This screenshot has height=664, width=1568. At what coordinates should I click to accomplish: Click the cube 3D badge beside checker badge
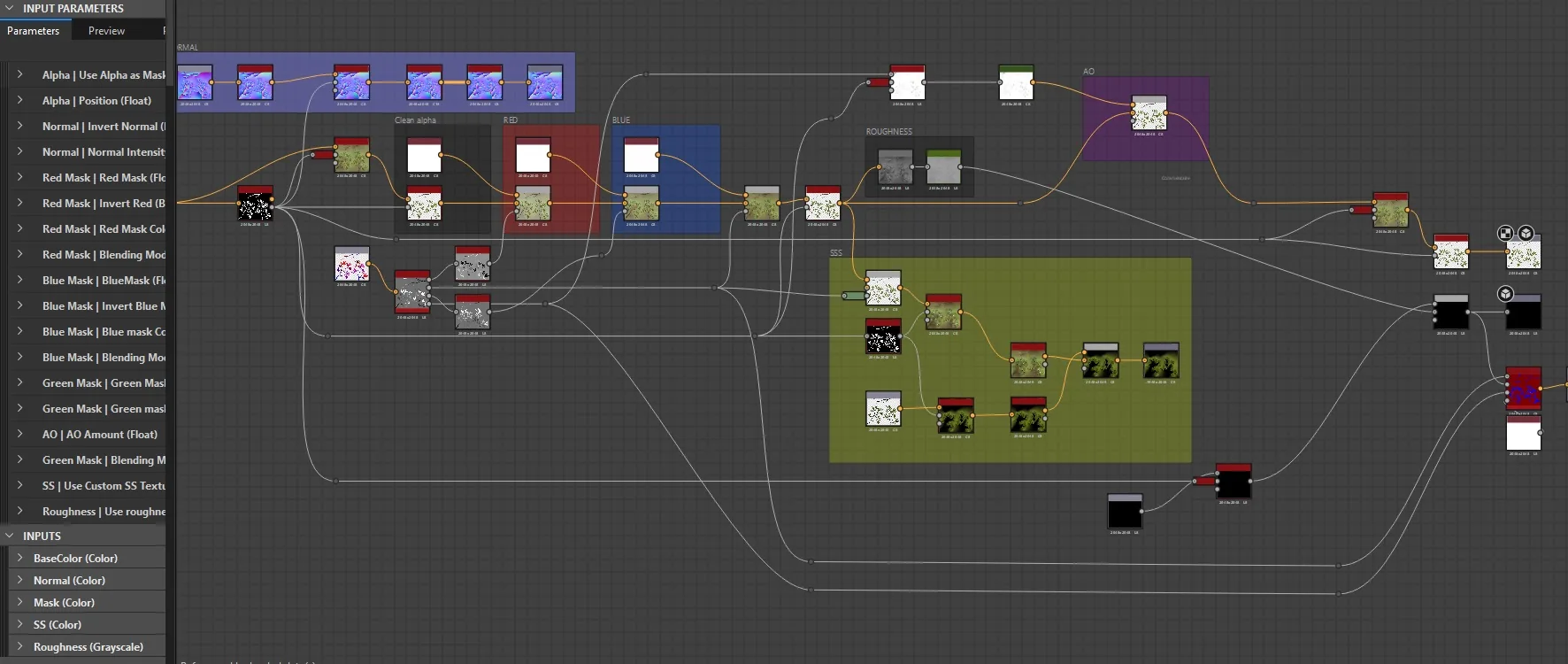[1526, 233]
